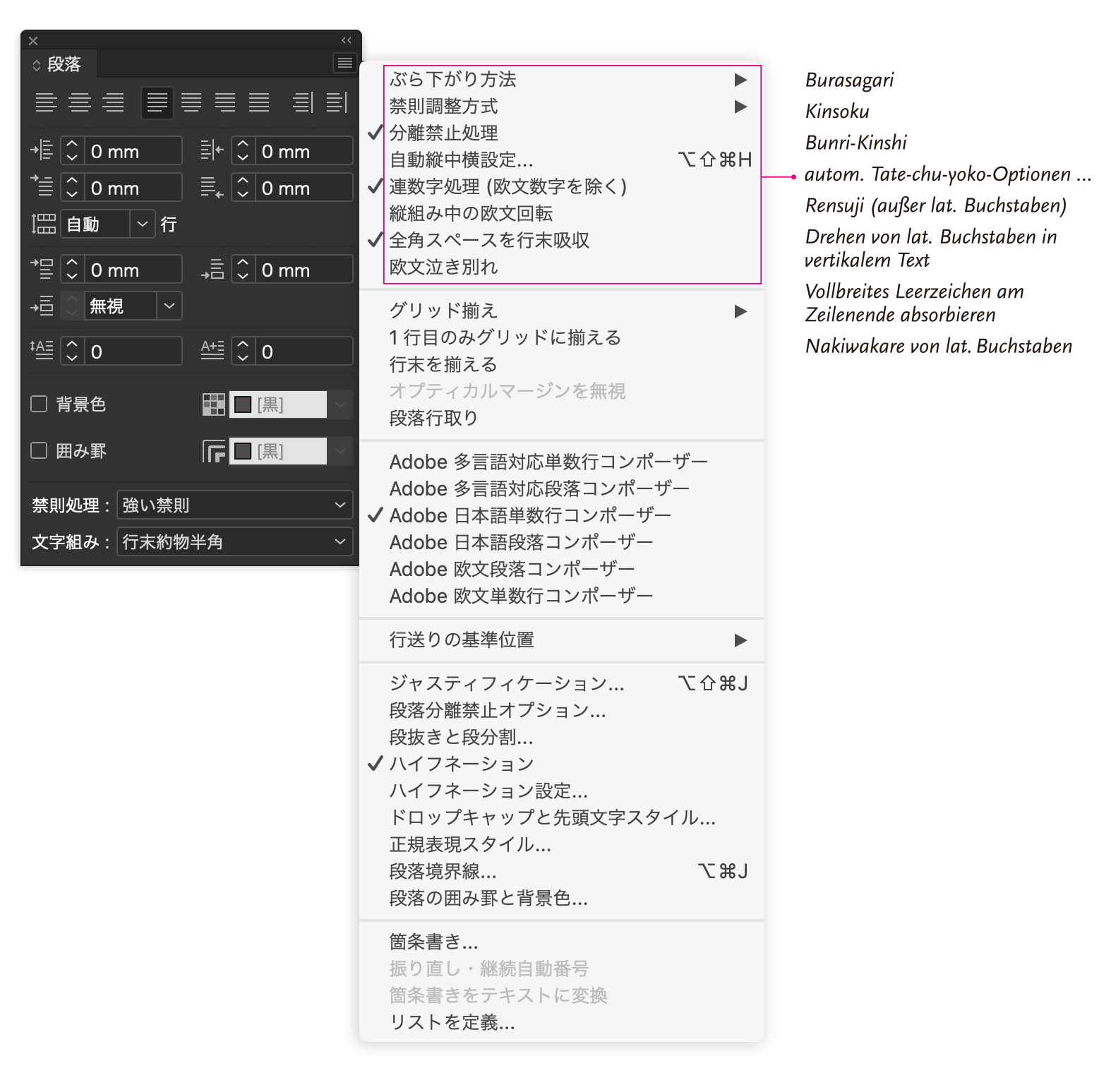This screenshot has height=1092, width=1099.
Task: Open the 禁則処理 dropdown showing 強い禁則
Action: [234, 505]
